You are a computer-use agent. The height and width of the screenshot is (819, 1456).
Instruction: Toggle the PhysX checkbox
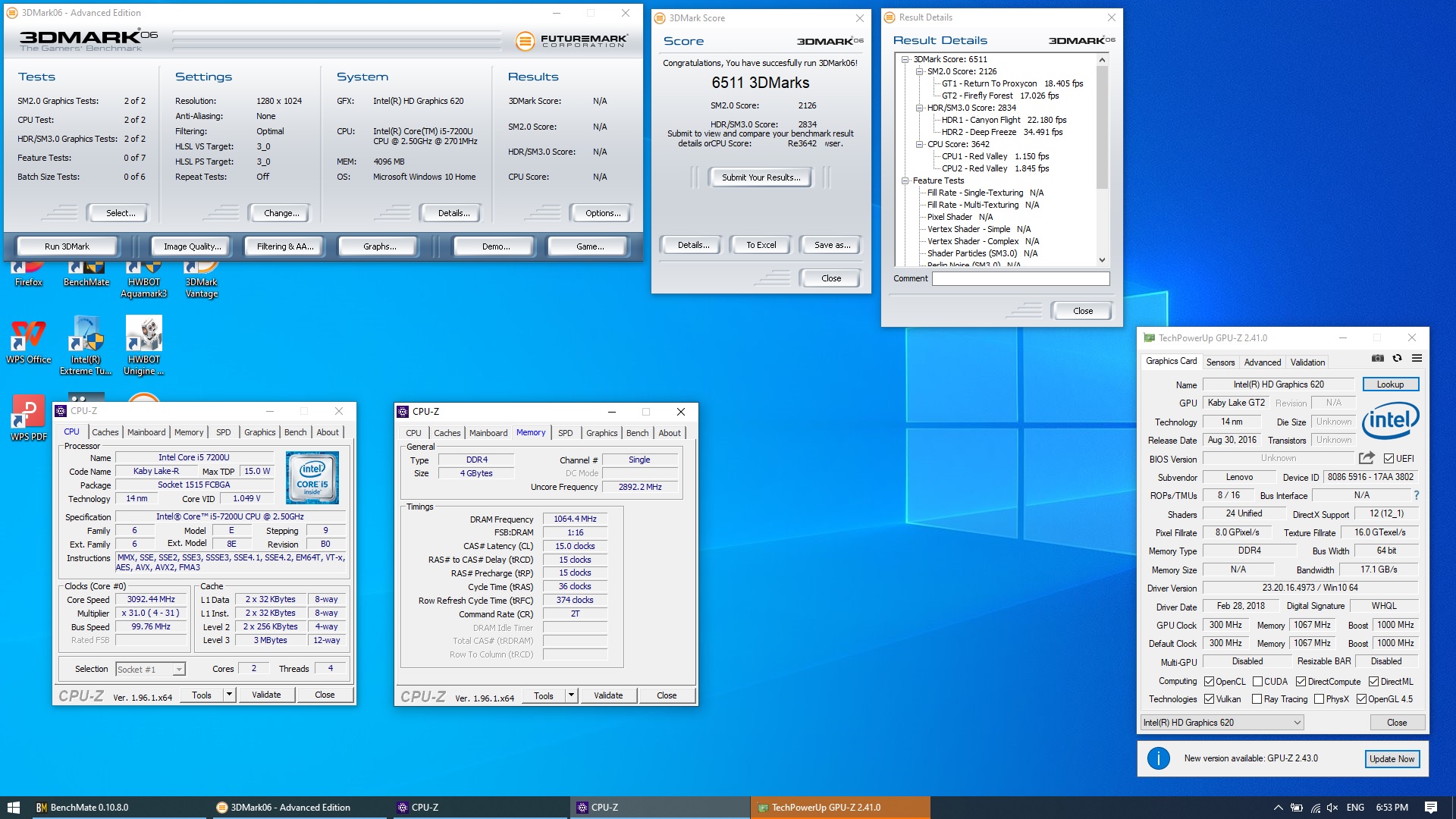click(x=1319, y=699)
